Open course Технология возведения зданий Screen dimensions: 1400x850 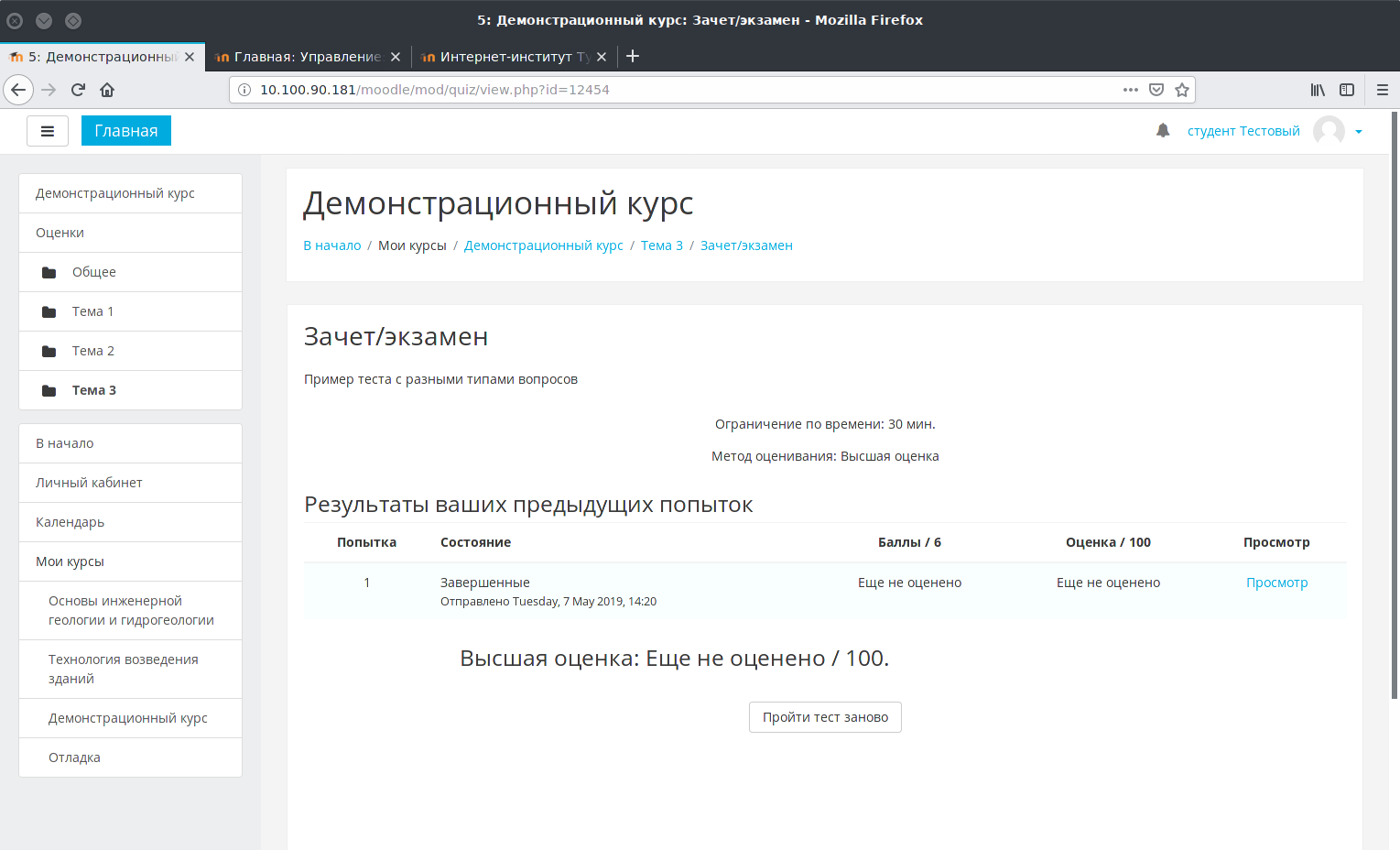(x=130, y=670)
